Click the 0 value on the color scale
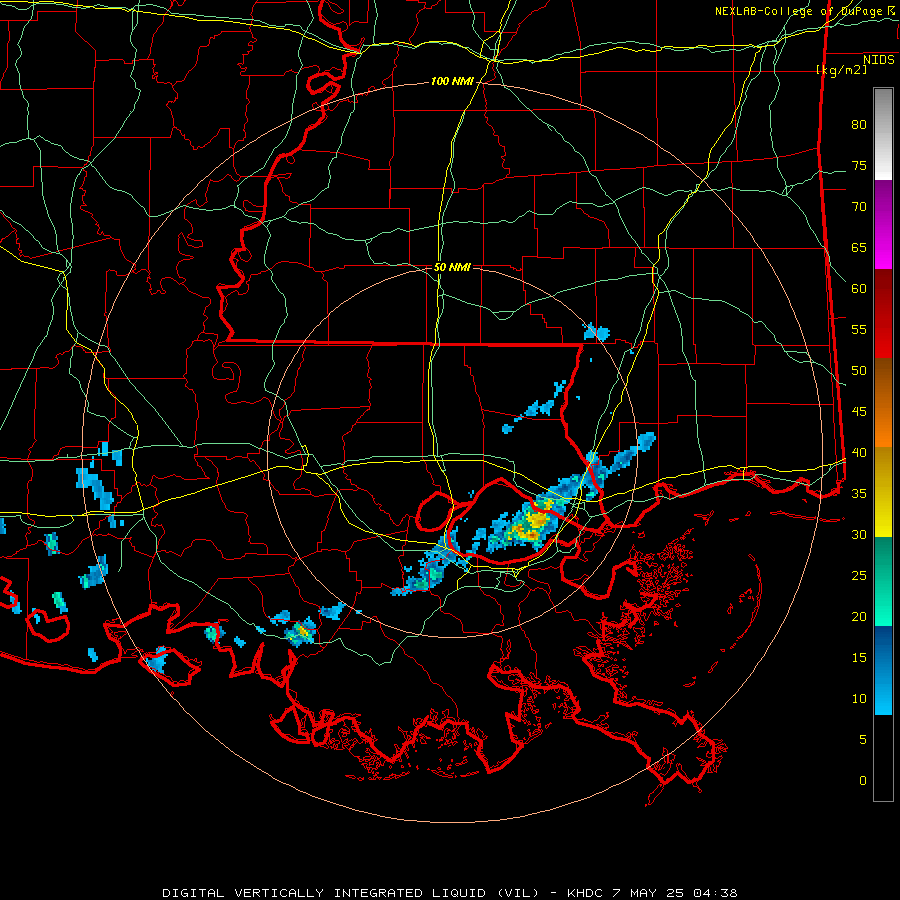 pyautogui.click(x=863, y=781)
